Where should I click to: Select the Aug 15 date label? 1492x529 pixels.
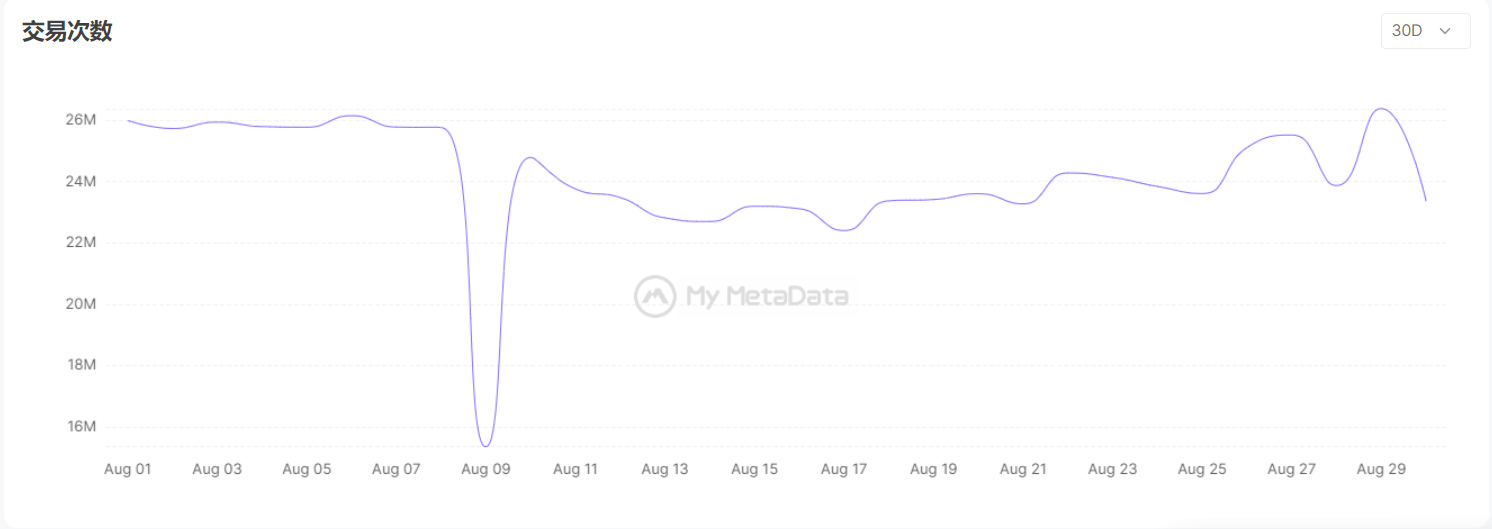[x=755, y=469]
